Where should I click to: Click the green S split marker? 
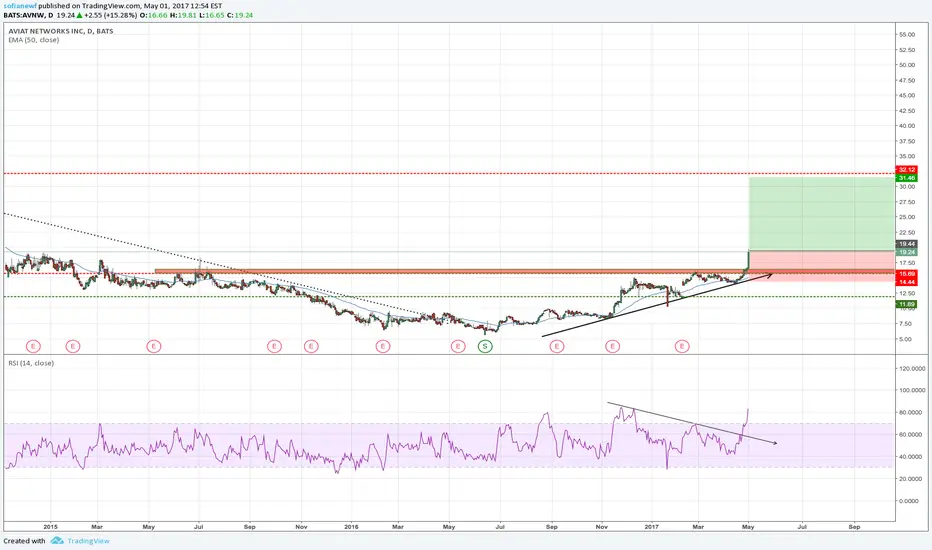pos(485,346)
